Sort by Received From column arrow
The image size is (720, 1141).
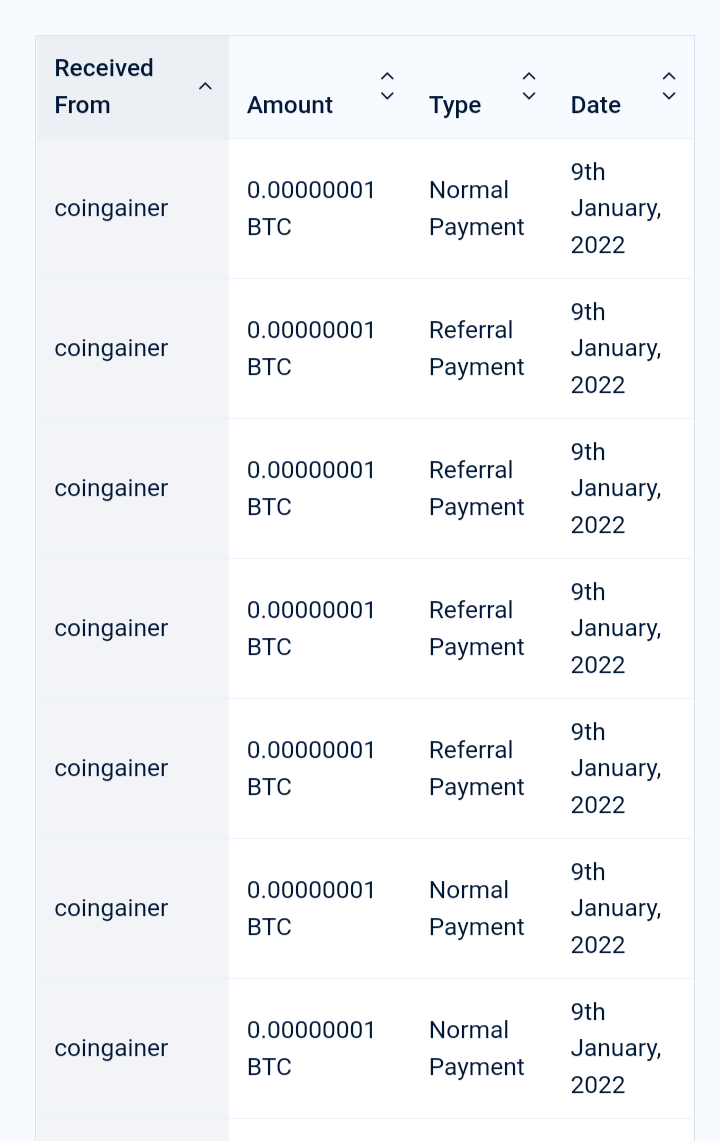[x=205, y=87]
